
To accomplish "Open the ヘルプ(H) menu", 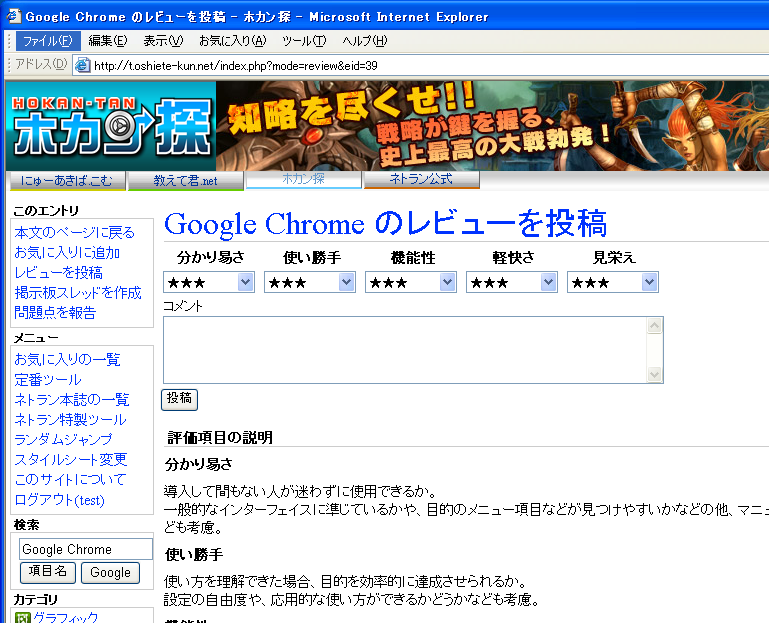I will point(364,41).
